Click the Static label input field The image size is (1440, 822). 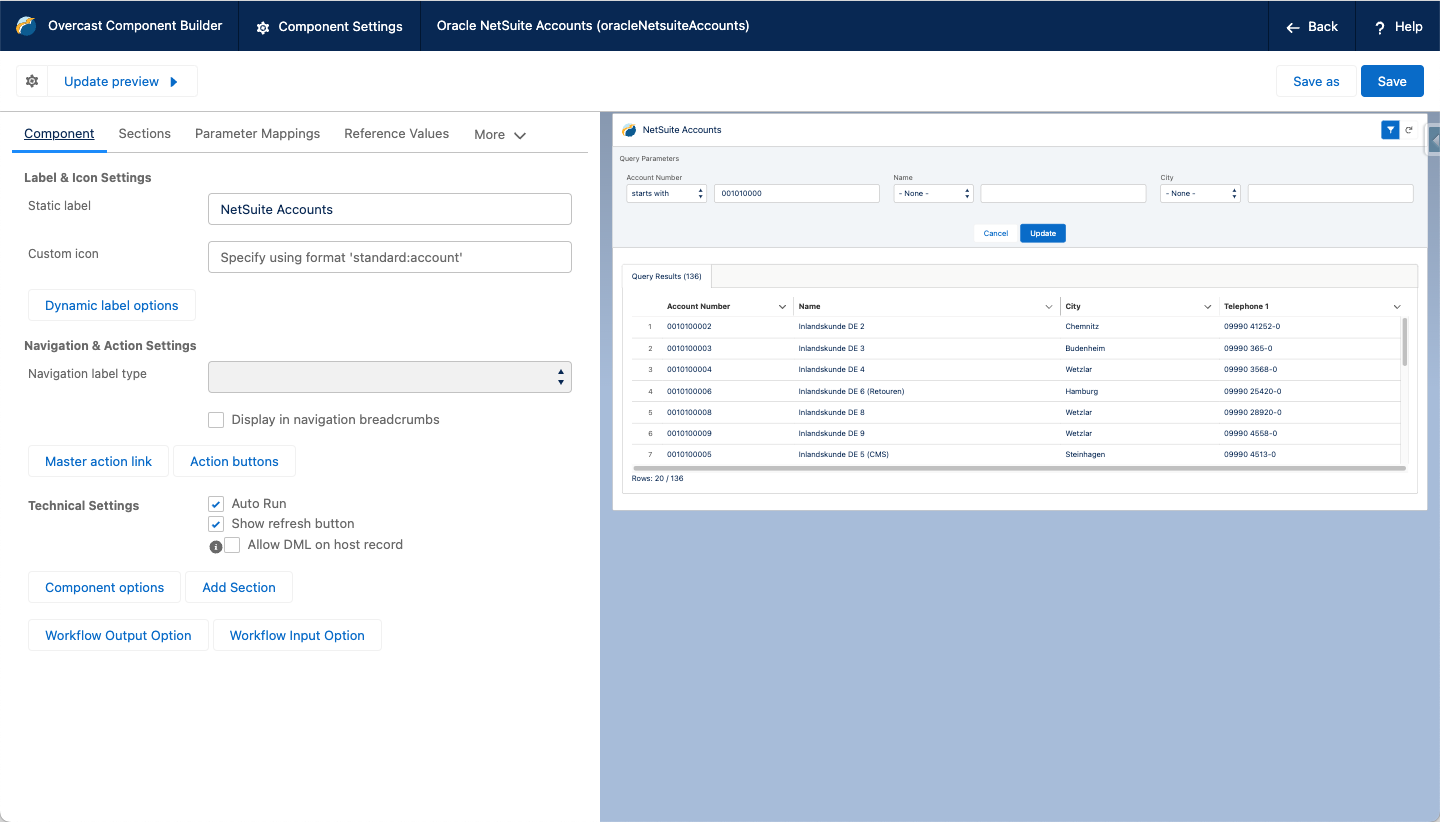pyautogui.click(x=390, y=209)
